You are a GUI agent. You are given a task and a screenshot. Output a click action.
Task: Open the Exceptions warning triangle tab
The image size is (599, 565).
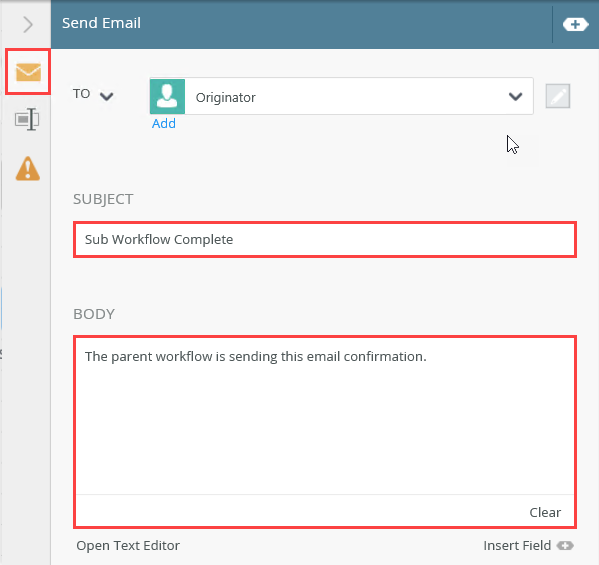click(28, 168)
